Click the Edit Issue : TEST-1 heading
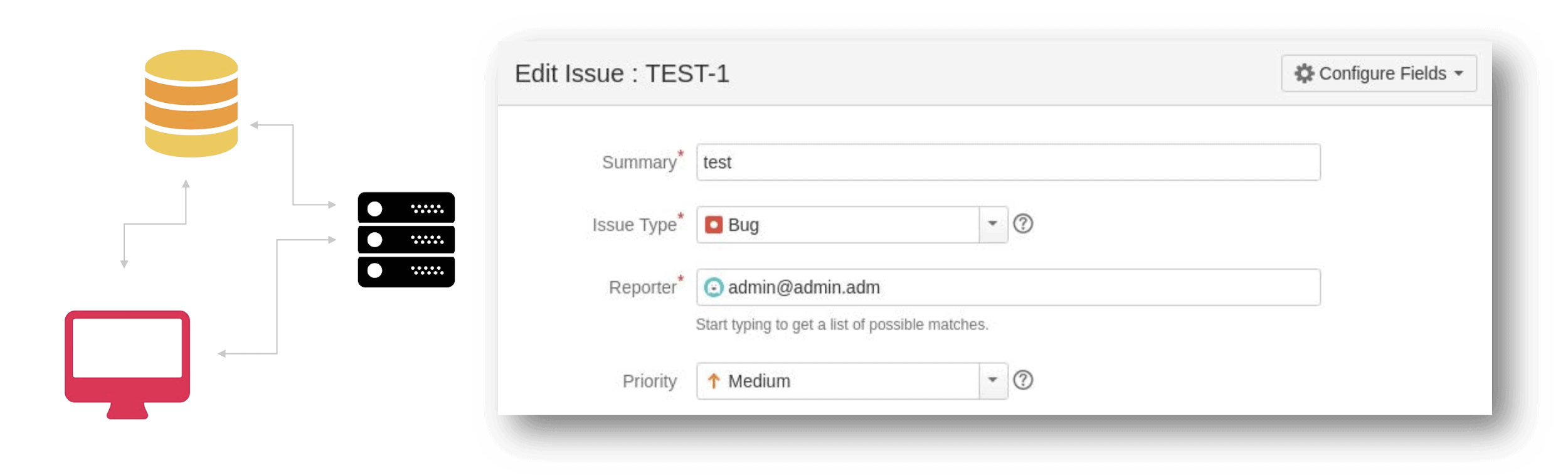The image size is (1568, 475). pyautogui.click(x=622, y=74)
